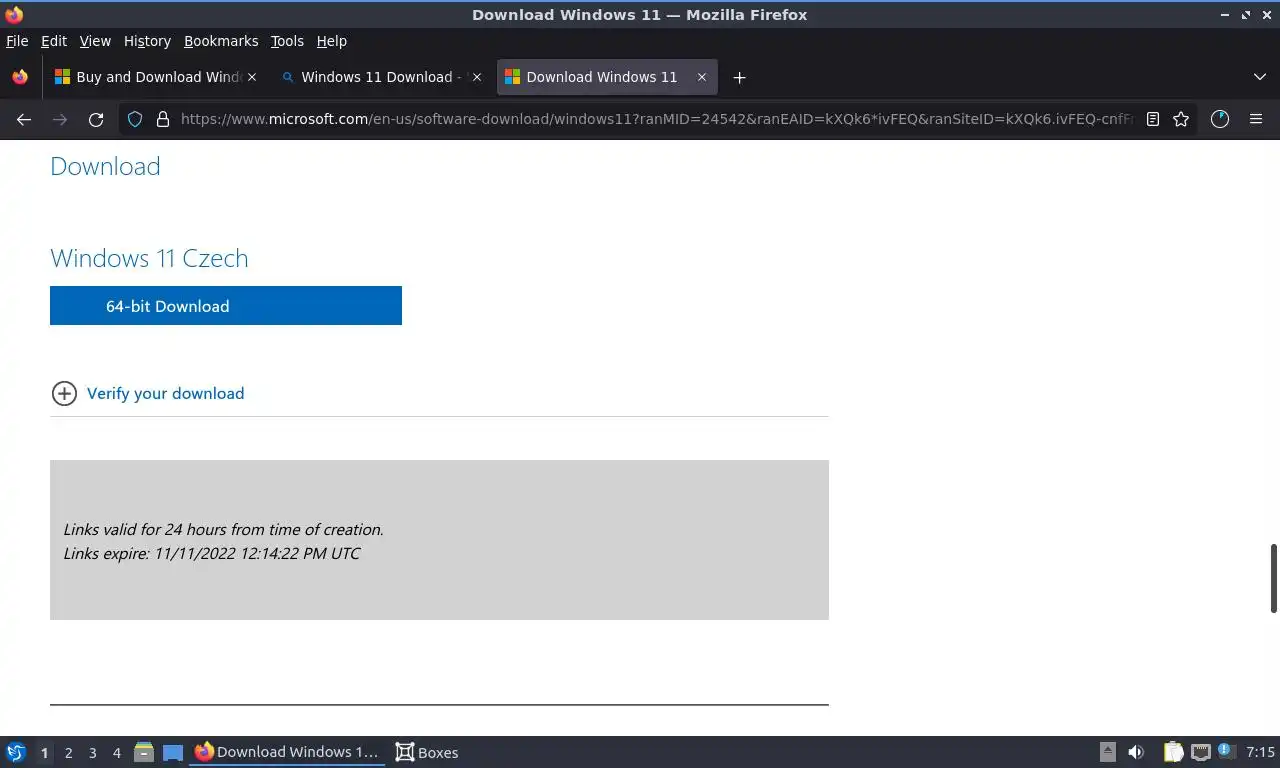Toggle reader view for this page

pyautogui.click(x=1153, y=119)
